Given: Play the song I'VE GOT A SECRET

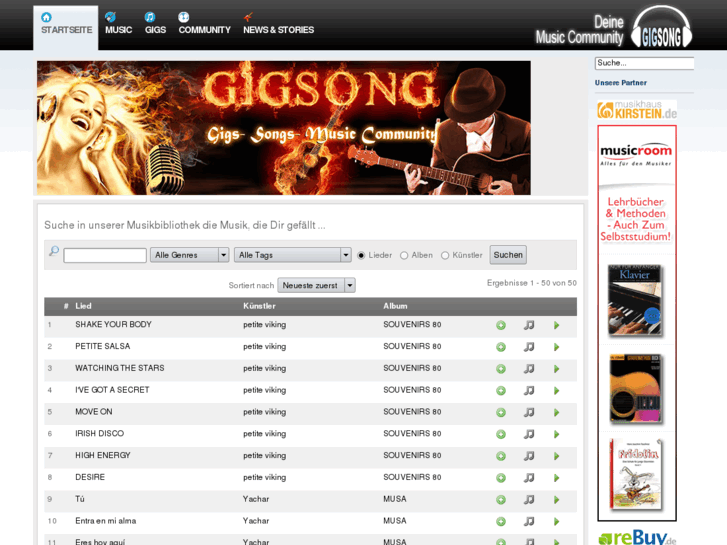Looking at the screenshot, I should 556,391.
